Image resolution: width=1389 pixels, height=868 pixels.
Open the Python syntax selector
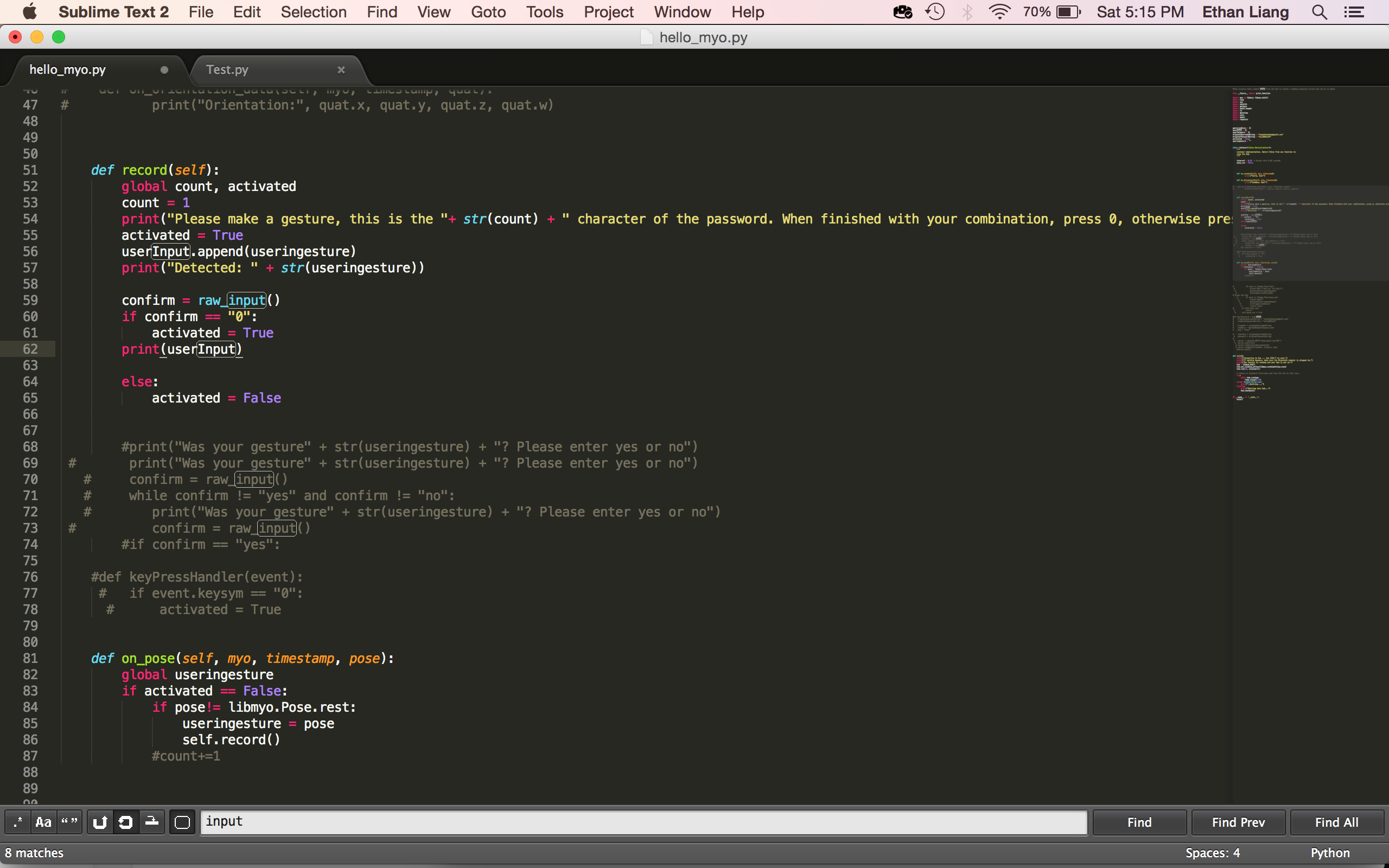(x=1329, y=852)
